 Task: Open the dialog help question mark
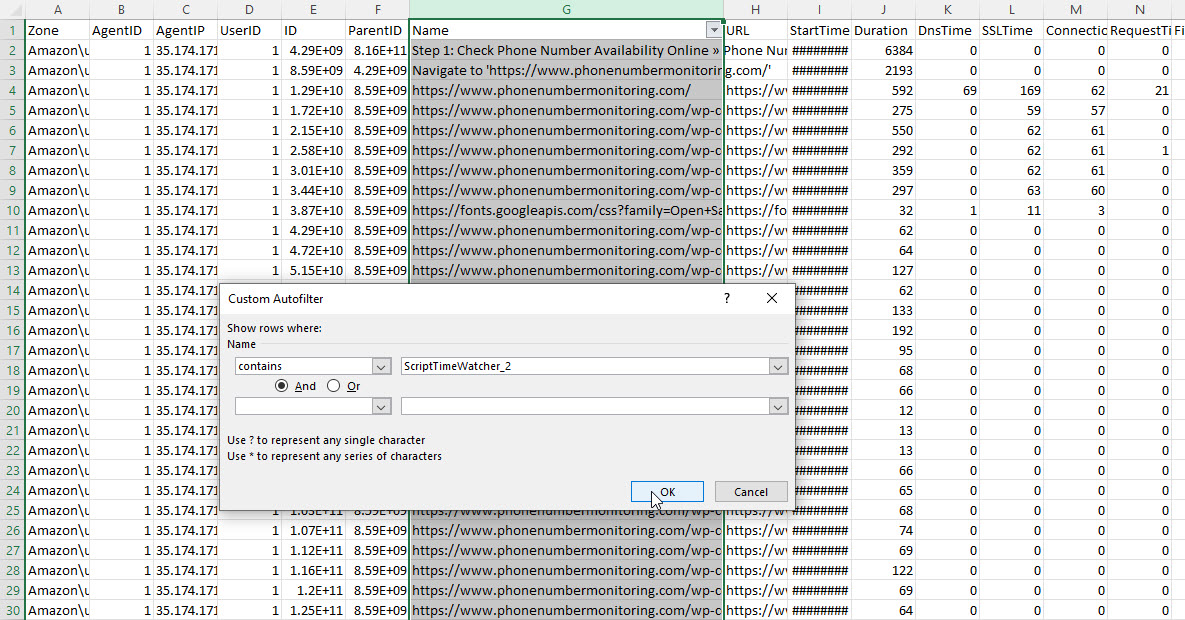point(727,298)
